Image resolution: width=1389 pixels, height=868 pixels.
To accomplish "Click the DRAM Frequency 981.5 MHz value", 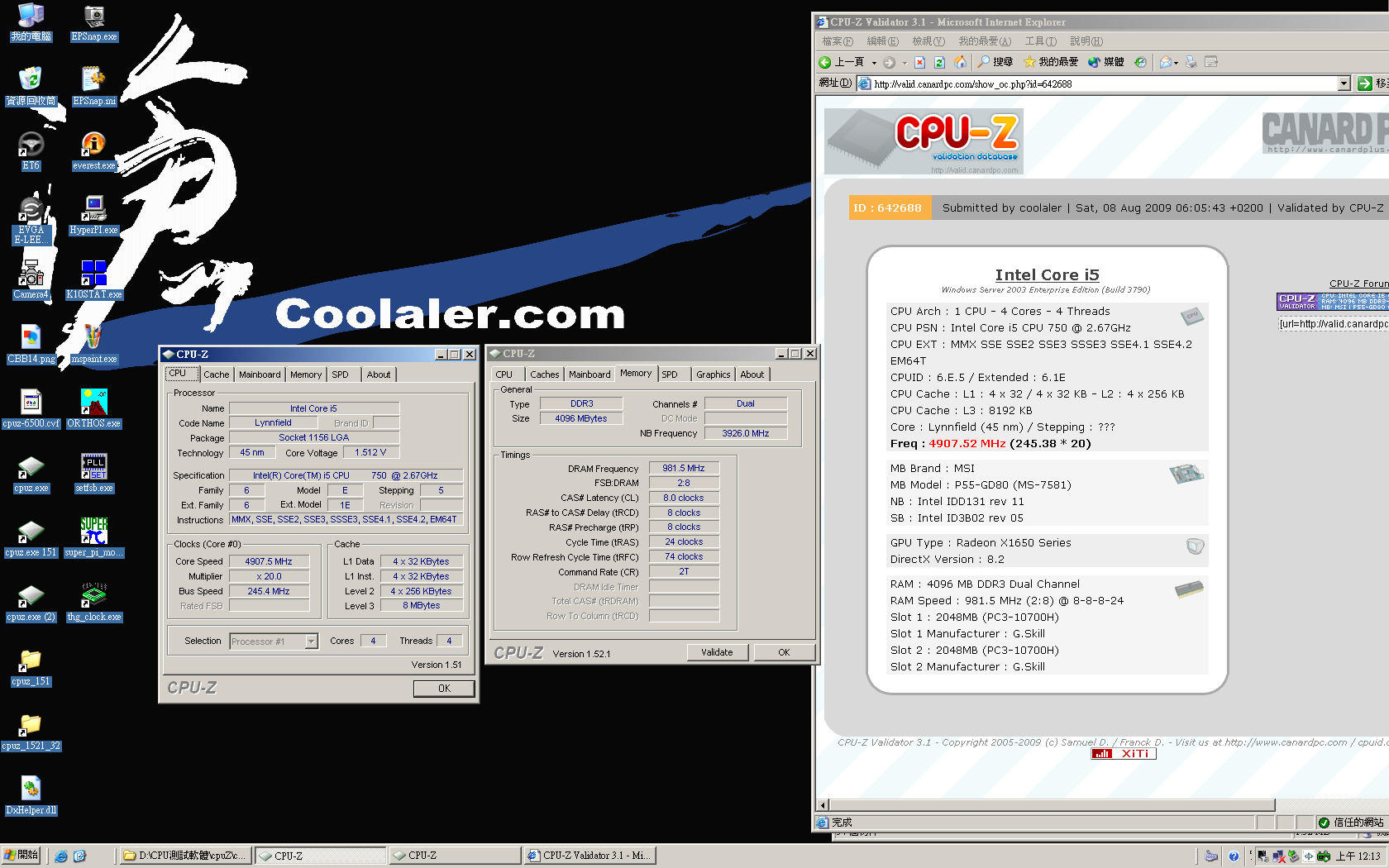I will click(x=684, y=468).
